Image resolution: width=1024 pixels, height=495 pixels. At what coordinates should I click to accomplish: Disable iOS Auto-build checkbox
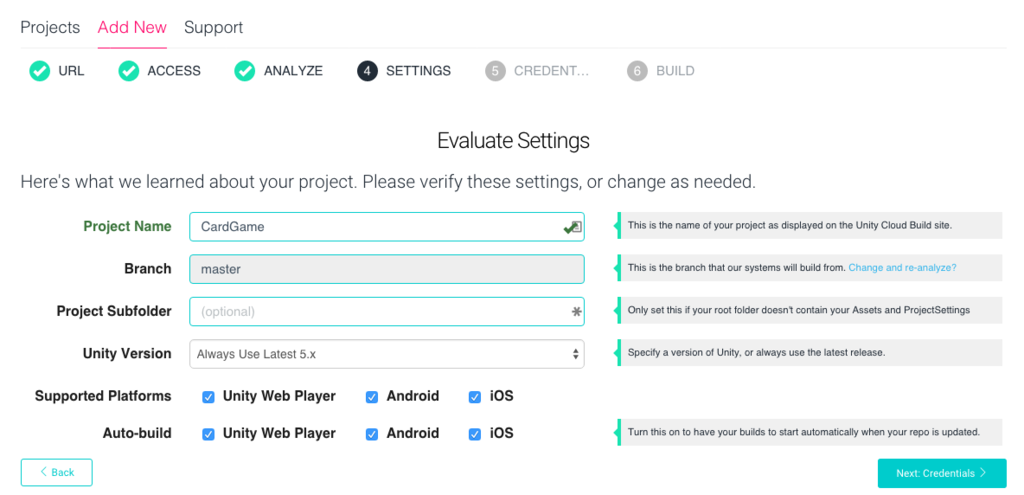coord(475,434)
